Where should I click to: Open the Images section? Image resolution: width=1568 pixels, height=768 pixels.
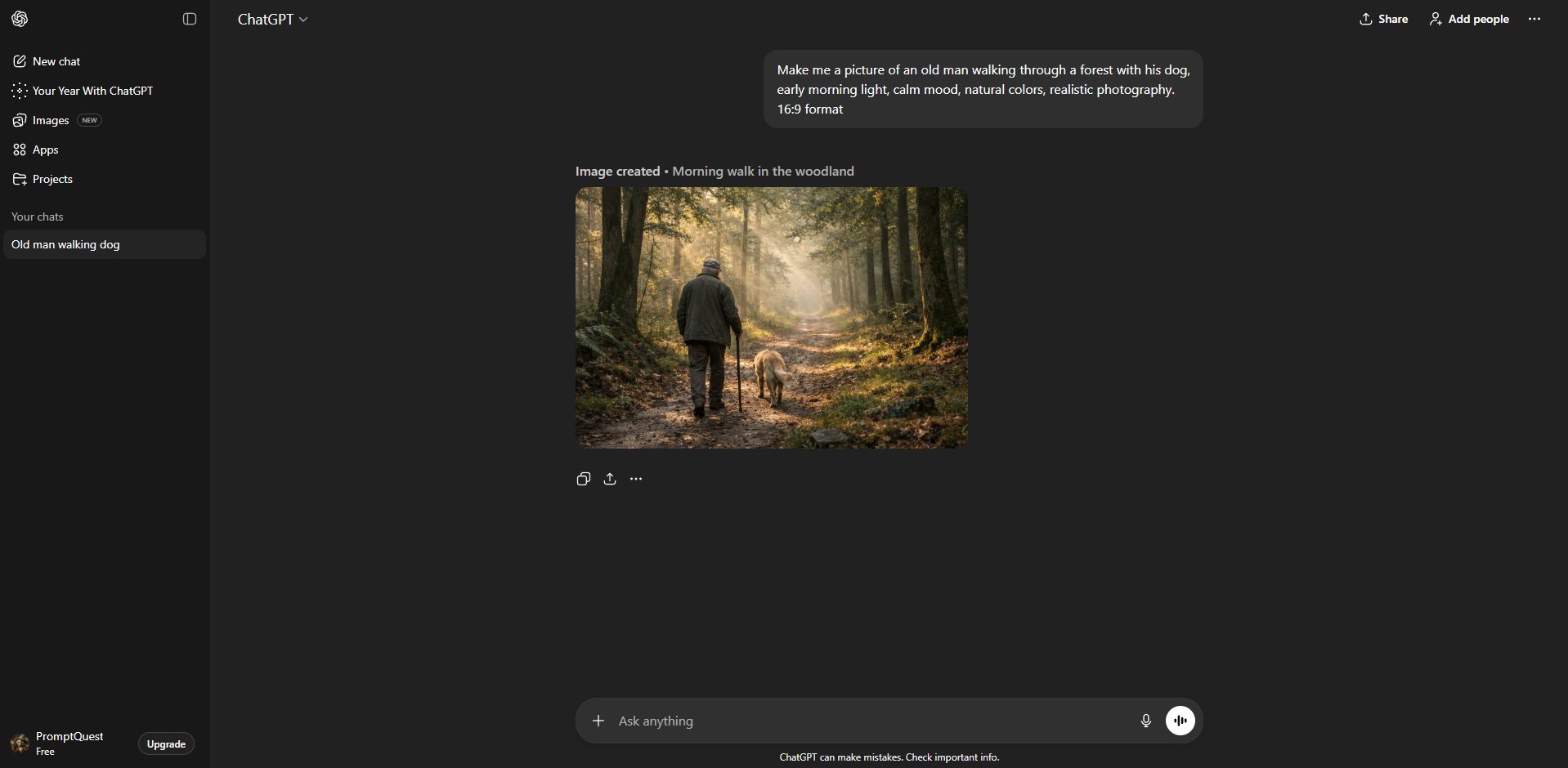pos(51,120)
